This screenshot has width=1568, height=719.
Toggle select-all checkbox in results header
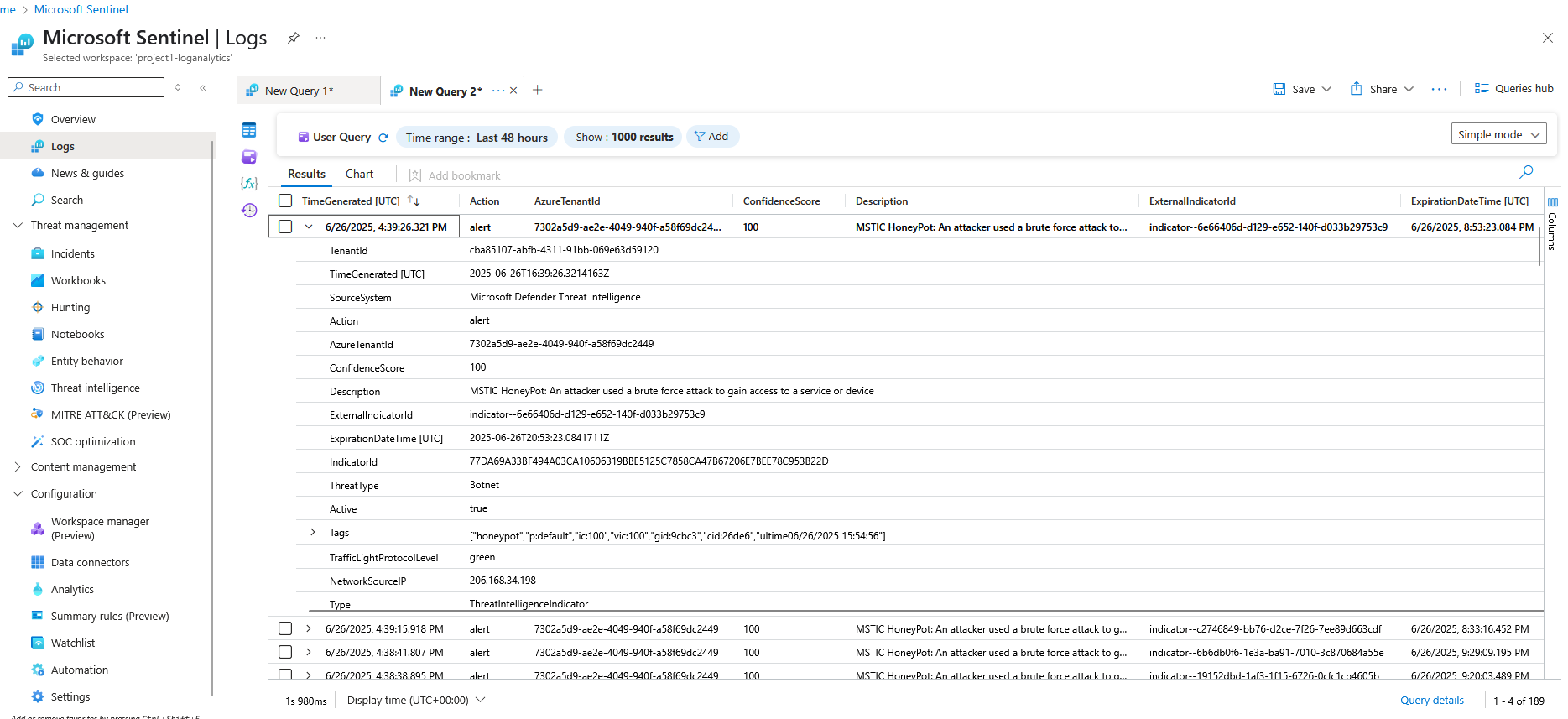pos(285,201)
